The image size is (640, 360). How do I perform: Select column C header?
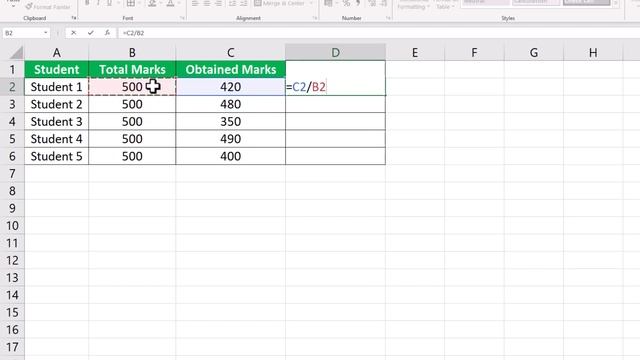231,53
